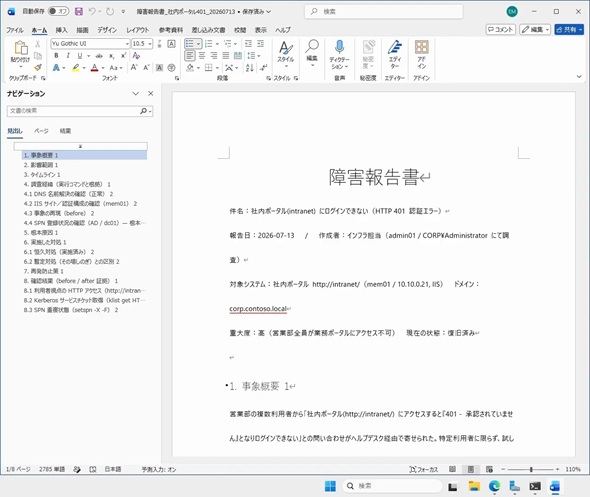The image size is (590, 497).
Task: Click the title bar search box
Action: click(x=384, y=12)
